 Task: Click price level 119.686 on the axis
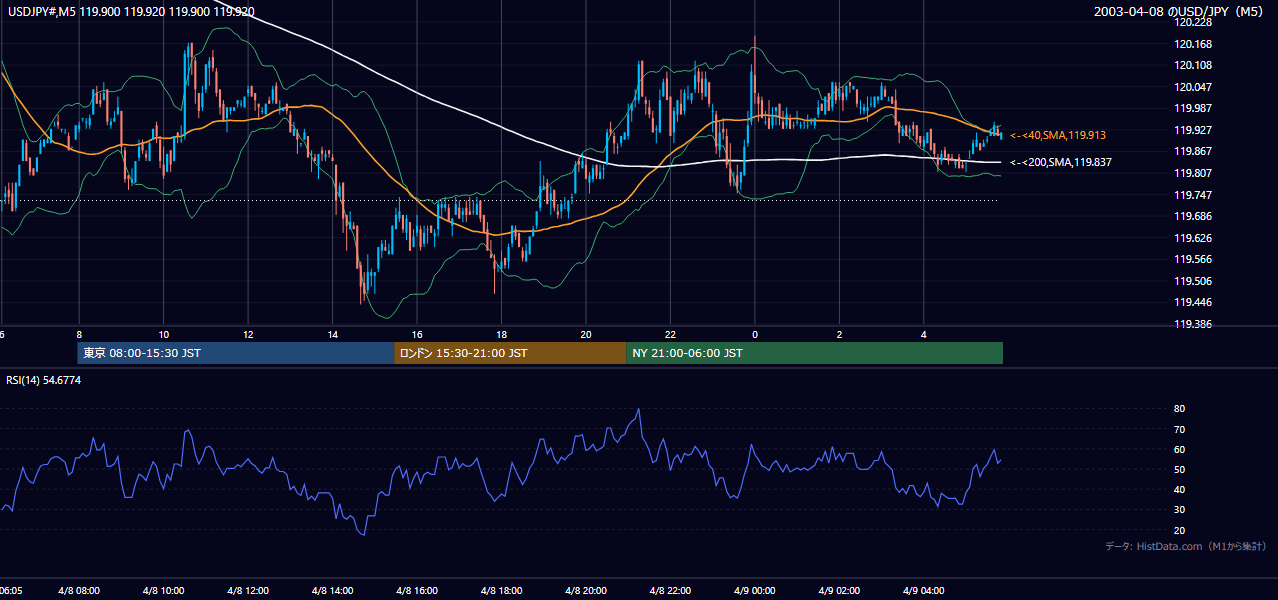[1195, 216]
